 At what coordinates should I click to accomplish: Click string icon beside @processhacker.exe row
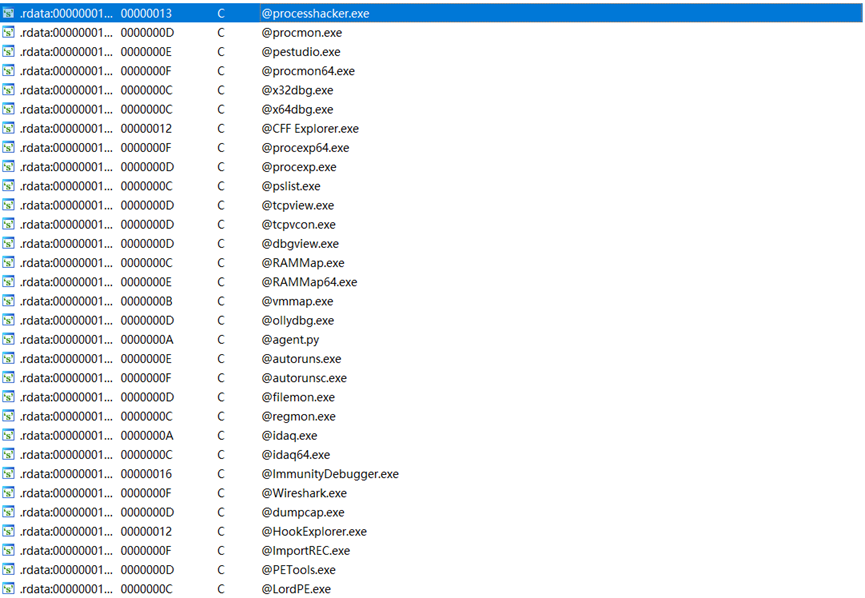coord(8,13)
